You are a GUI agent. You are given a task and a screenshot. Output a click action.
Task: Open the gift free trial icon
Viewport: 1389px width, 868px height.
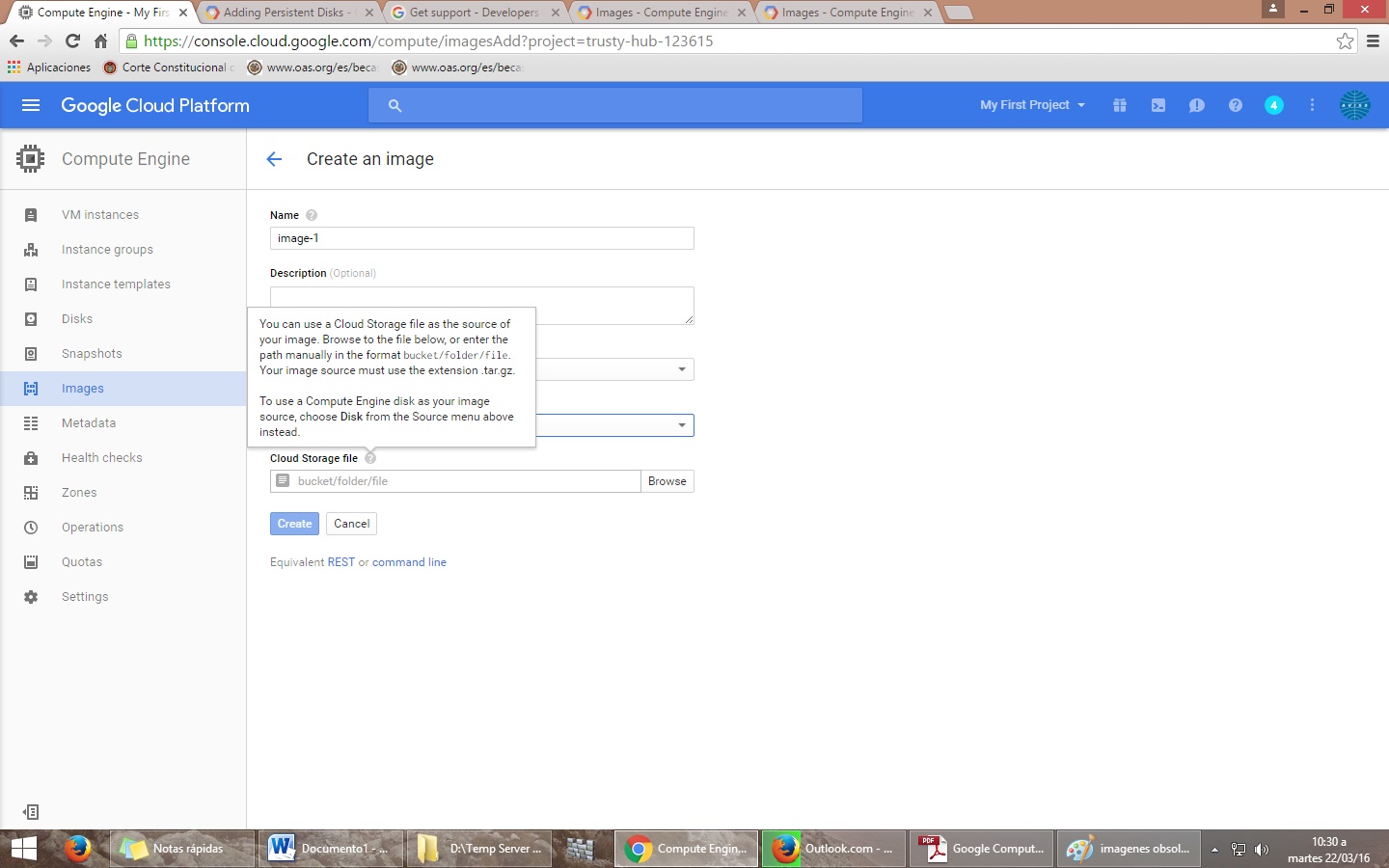click(1120, 105)
